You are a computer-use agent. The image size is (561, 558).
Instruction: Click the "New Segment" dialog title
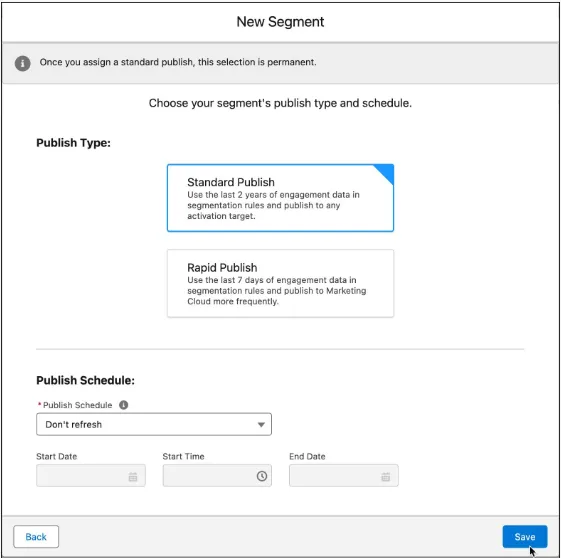click(280, 22)
